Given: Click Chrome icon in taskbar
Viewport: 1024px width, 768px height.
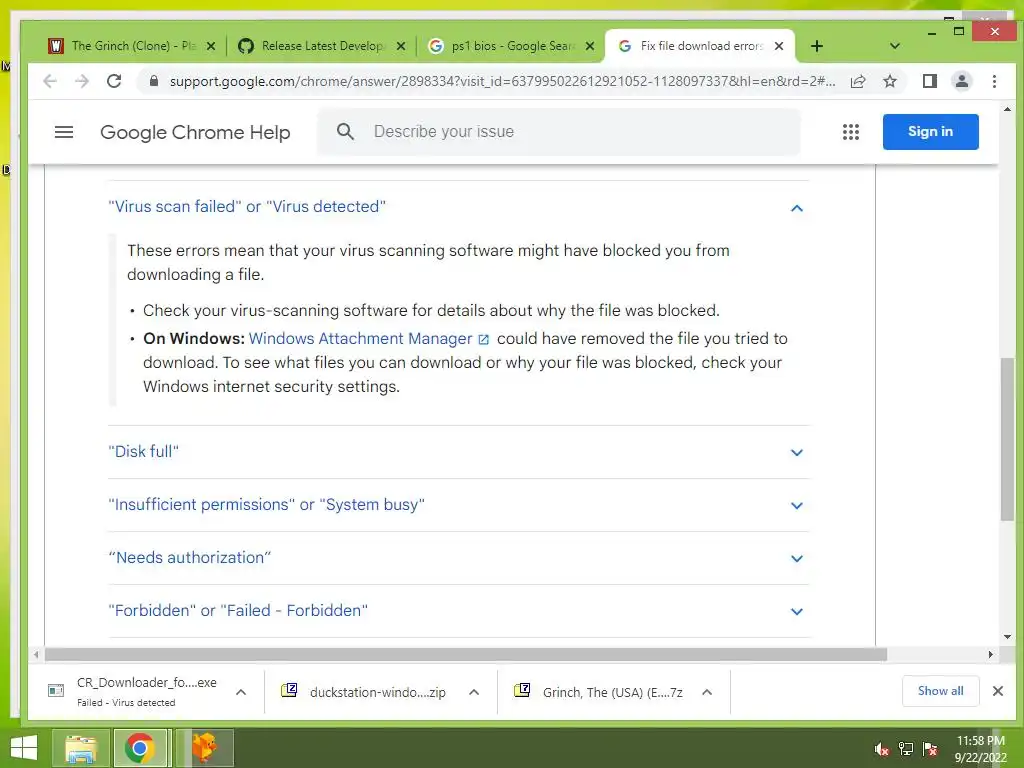Looking at the screenshot, I should click(x=140, y=748).
